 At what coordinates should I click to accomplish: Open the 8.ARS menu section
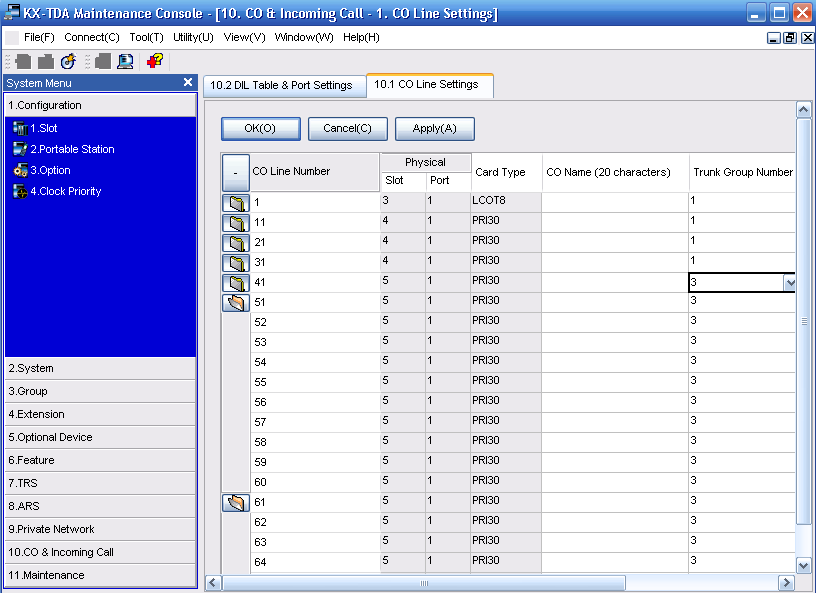(100, 506)
